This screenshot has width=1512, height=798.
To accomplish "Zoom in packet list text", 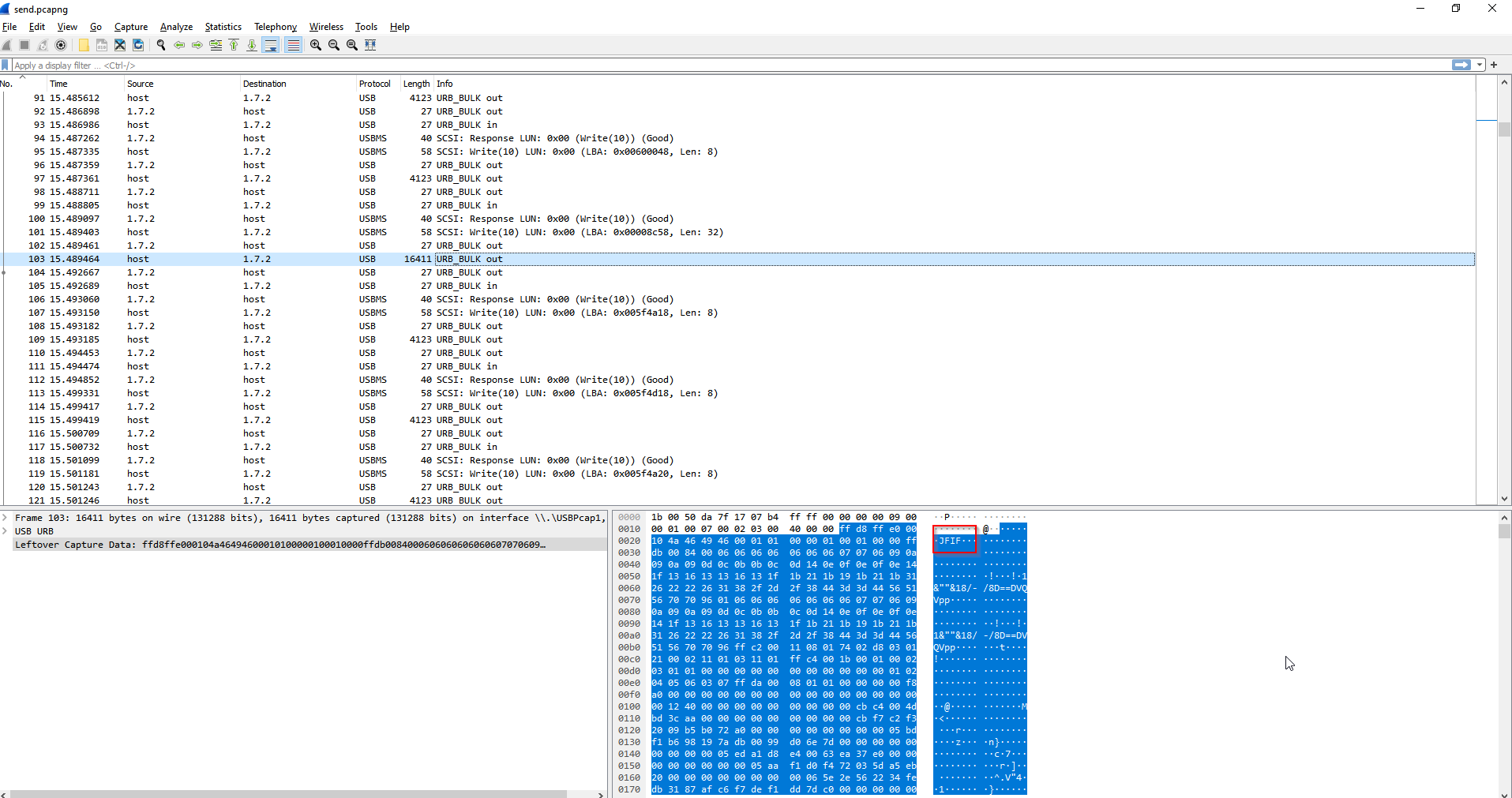I will click(316, 45).
